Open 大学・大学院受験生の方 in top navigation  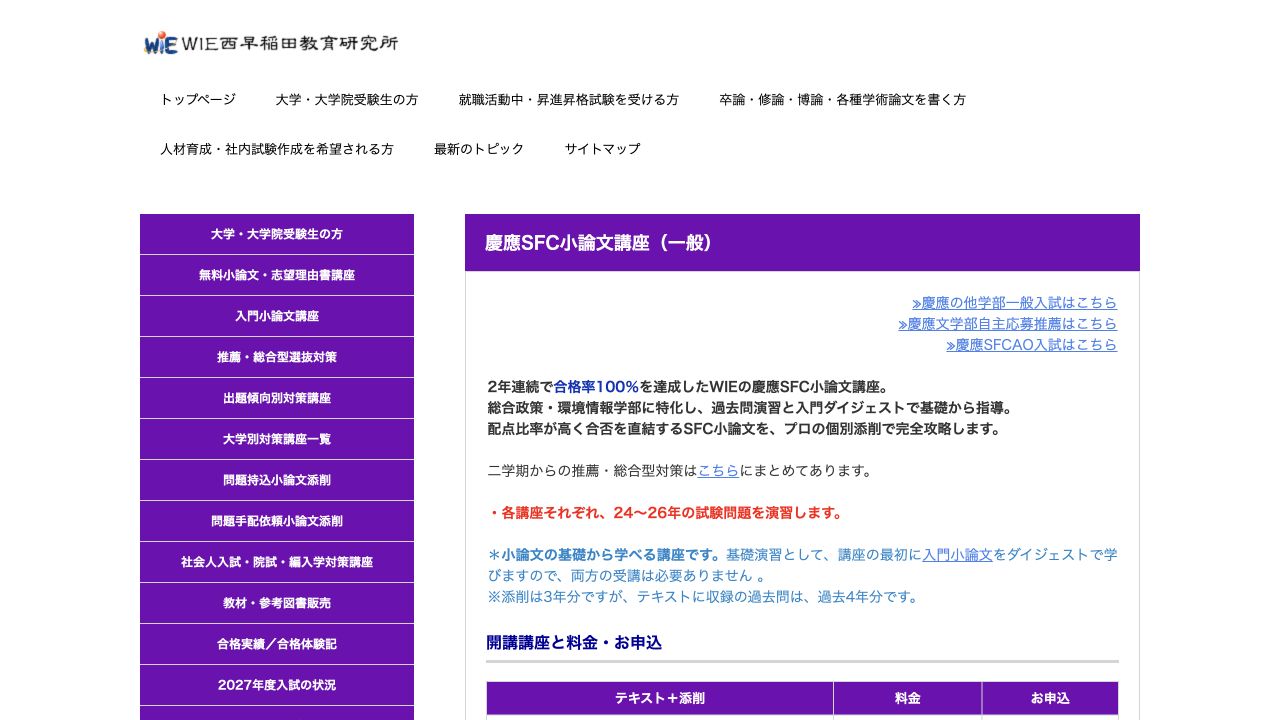(x=347, y=100)
